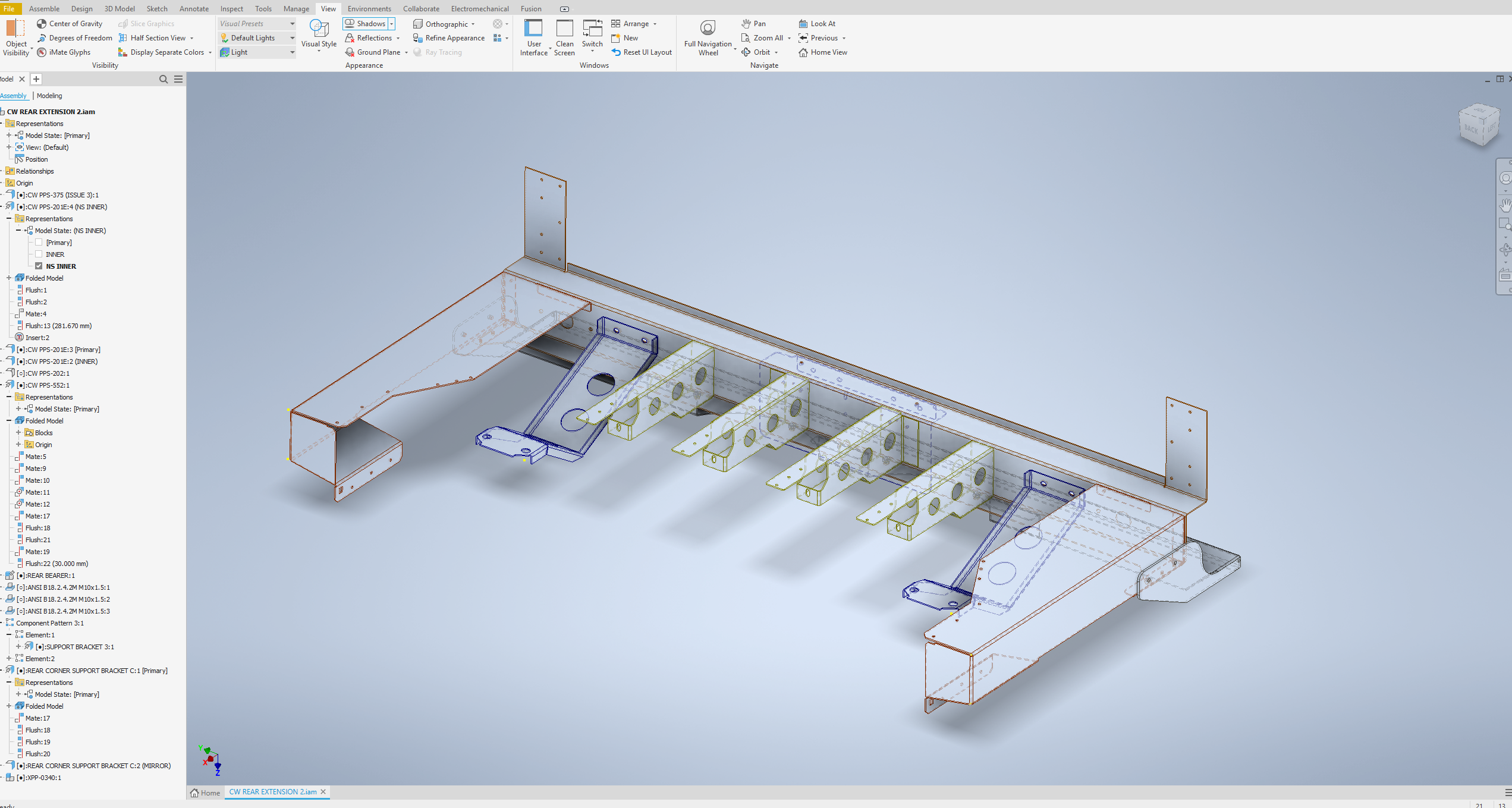
Task: Expand the Element:2 tree node
Action: coord(9,659)
